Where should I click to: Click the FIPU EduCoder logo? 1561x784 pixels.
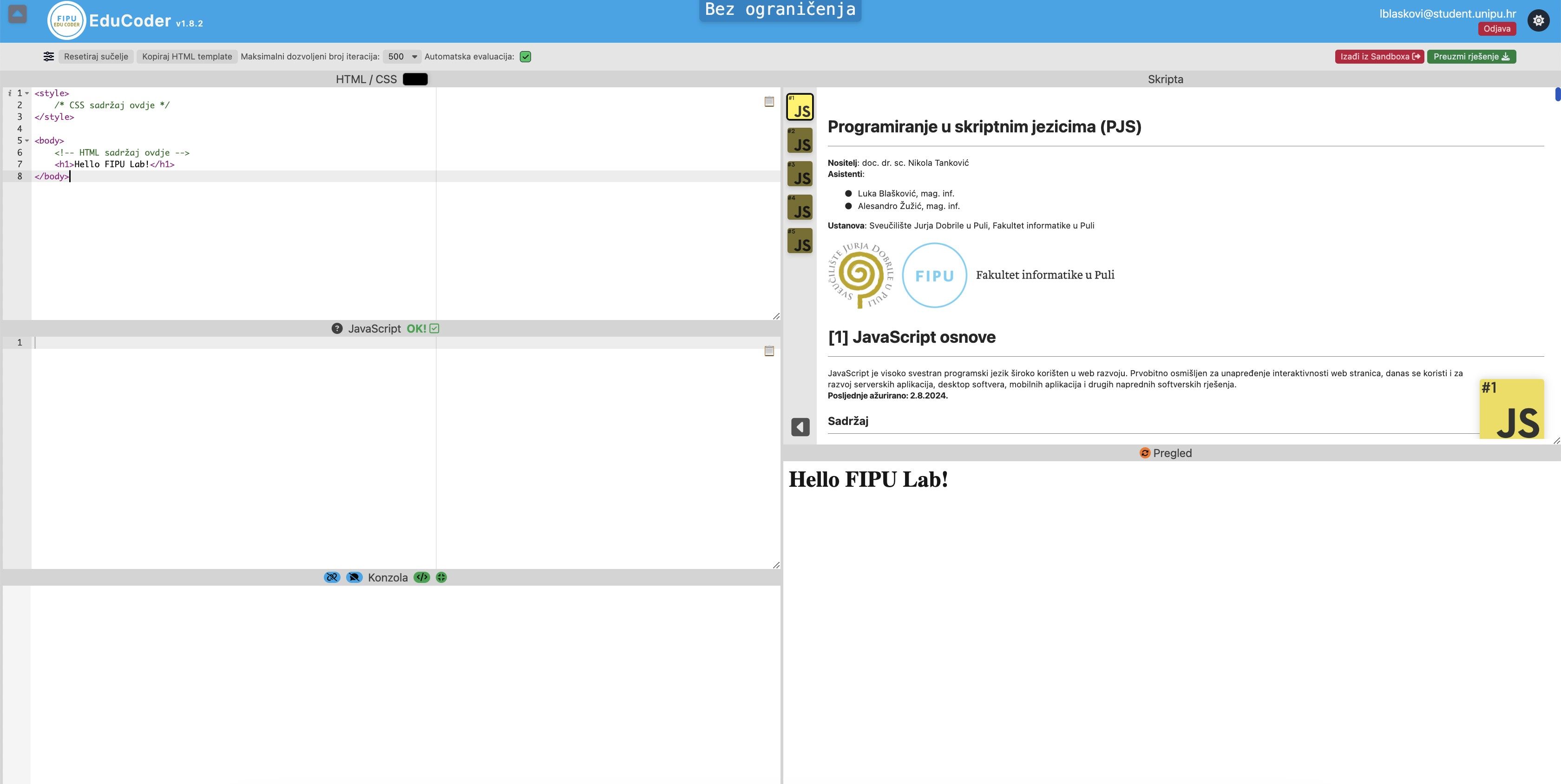(x=66, y=20)
